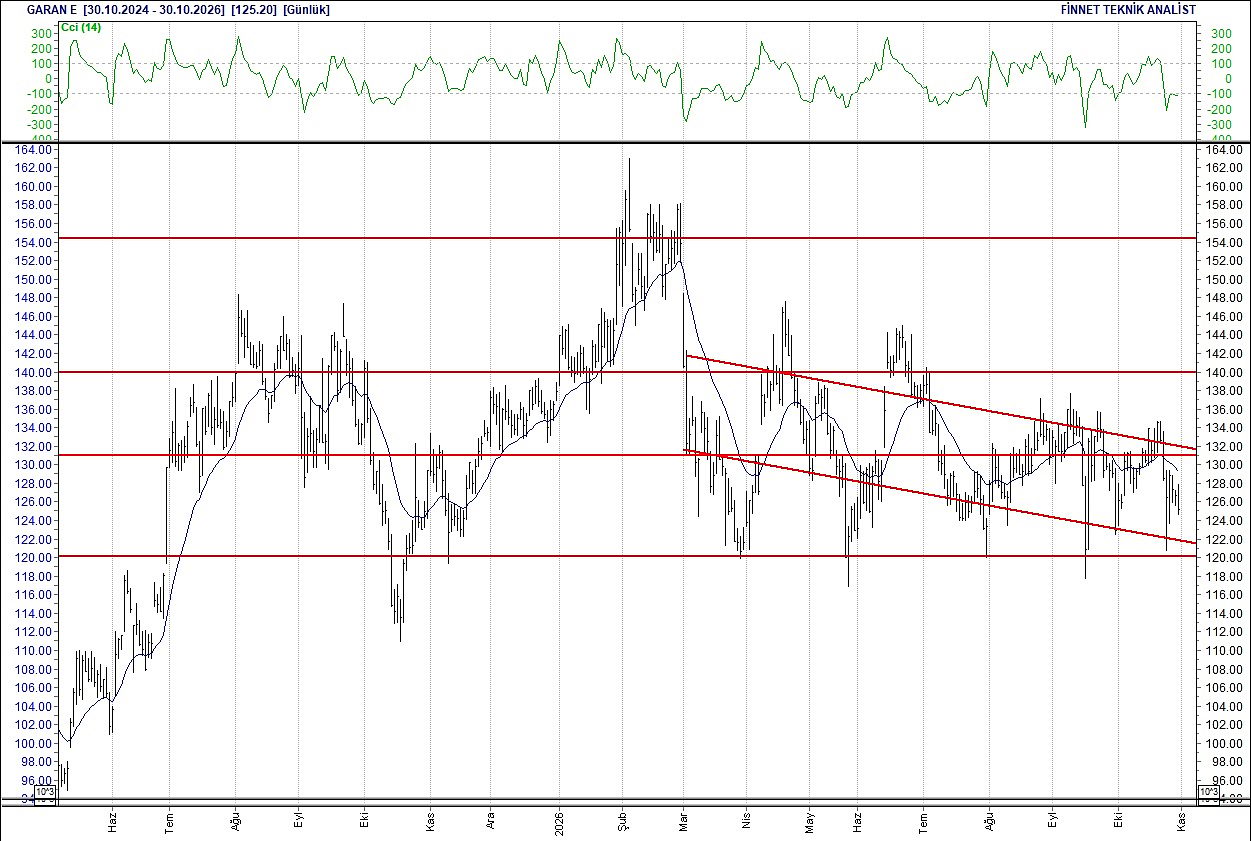
Task: Click 140.00 on the left price axis
Action: click(34, 372)
